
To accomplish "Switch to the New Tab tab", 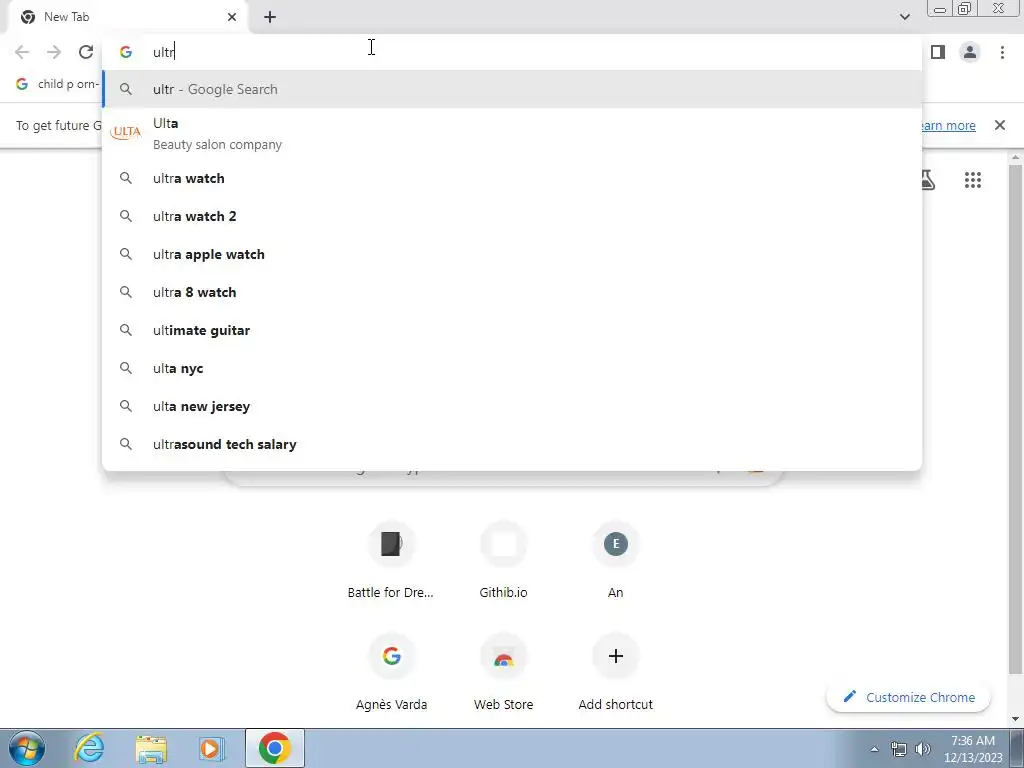I will (127, 17).
